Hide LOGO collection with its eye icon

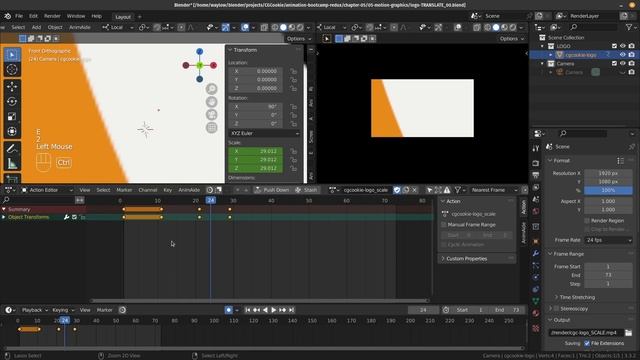click(x=623, y=46)
